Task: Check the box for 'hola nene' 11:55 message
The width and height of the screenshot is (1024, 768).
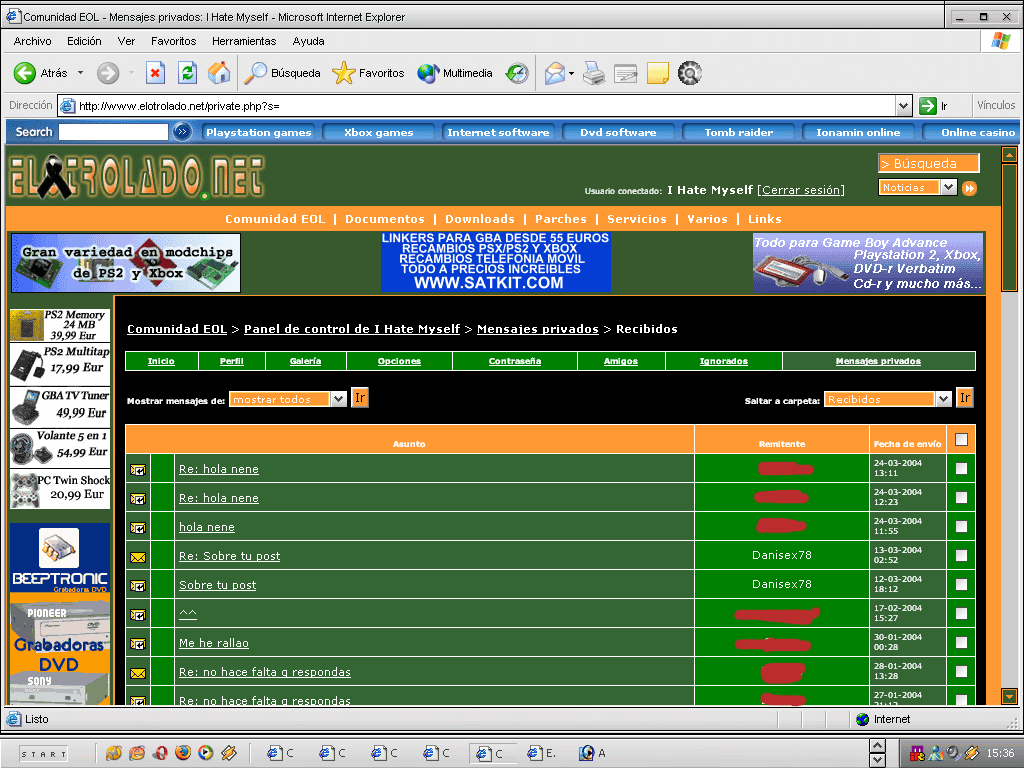Action: coord(961,526)
